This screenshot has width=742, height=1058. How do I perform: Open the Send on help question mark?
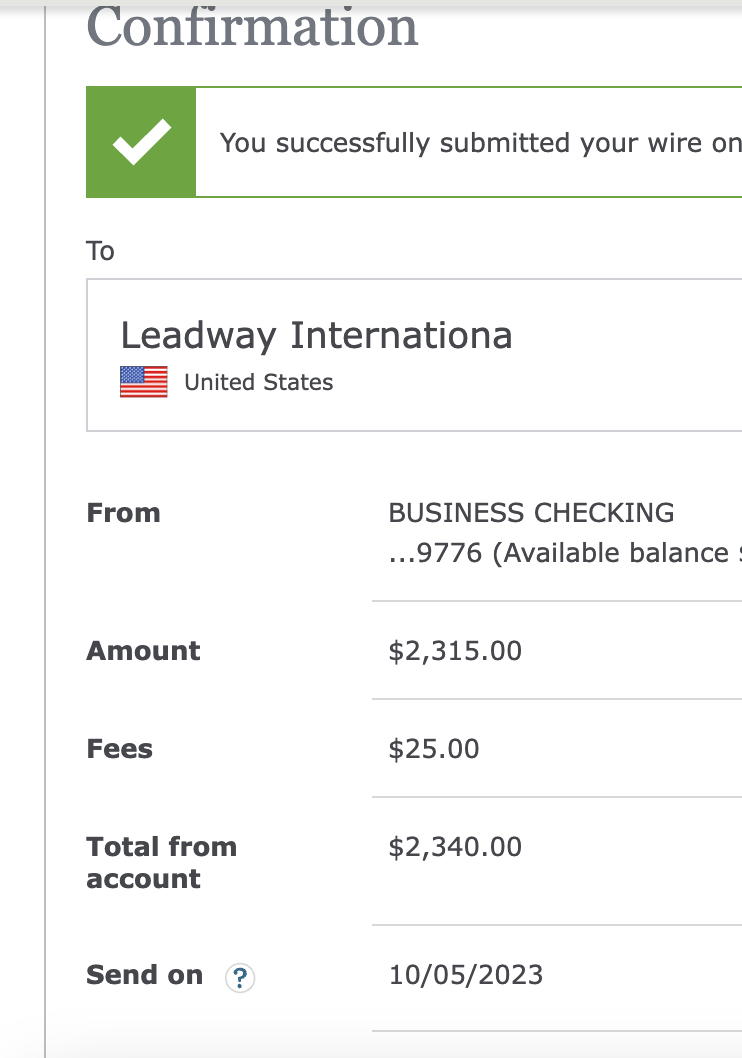239,978
